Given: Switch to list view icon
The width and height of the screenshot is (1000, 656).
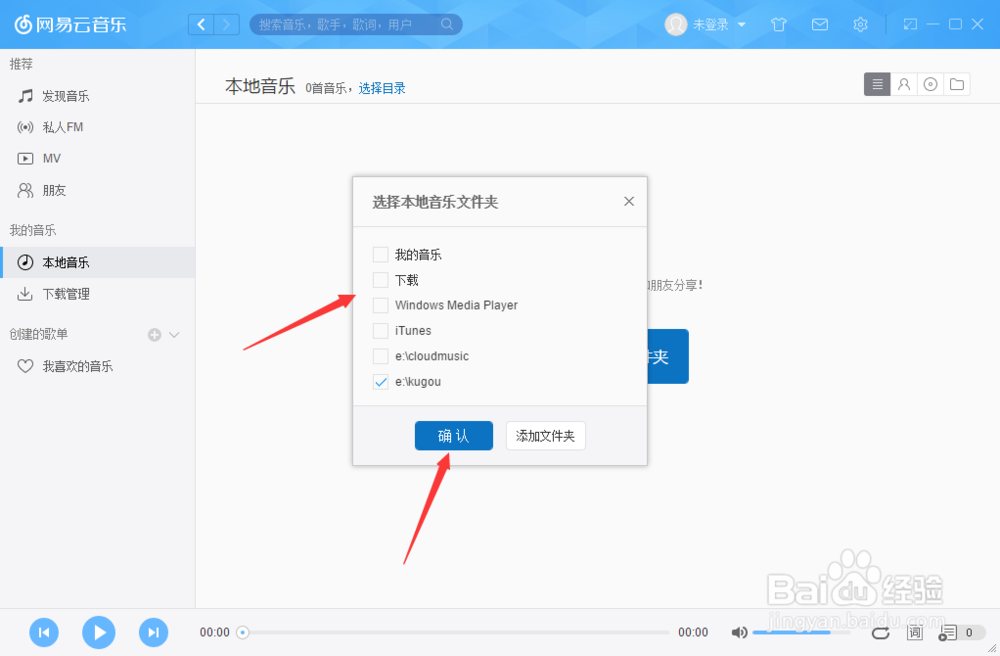Looking at the screenshot, I should tap(877, 84).
